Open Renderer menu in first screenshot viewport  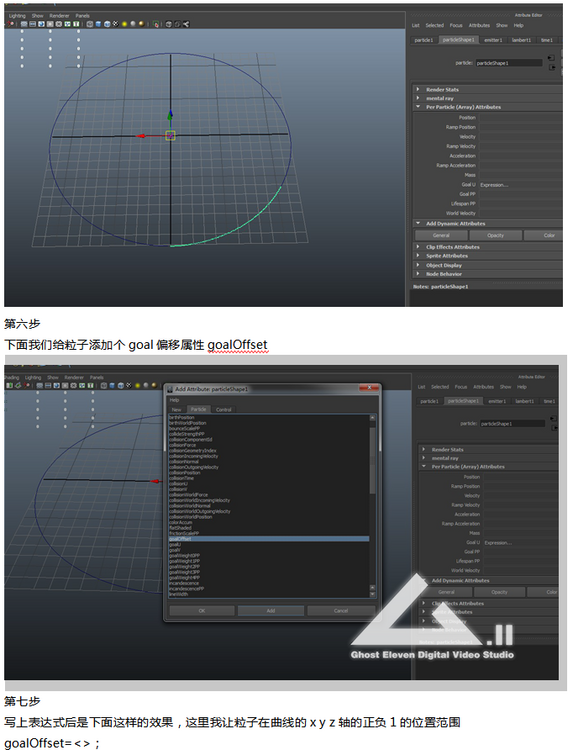pos(59,16)
